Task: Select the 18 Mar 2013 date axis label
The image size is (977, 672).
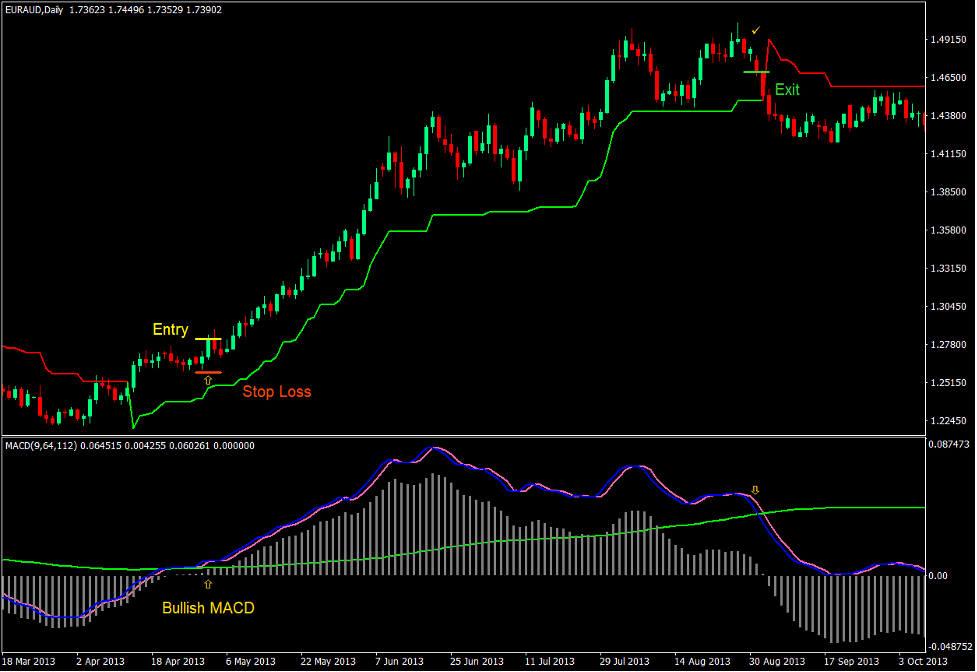Action: coord(27,661)
